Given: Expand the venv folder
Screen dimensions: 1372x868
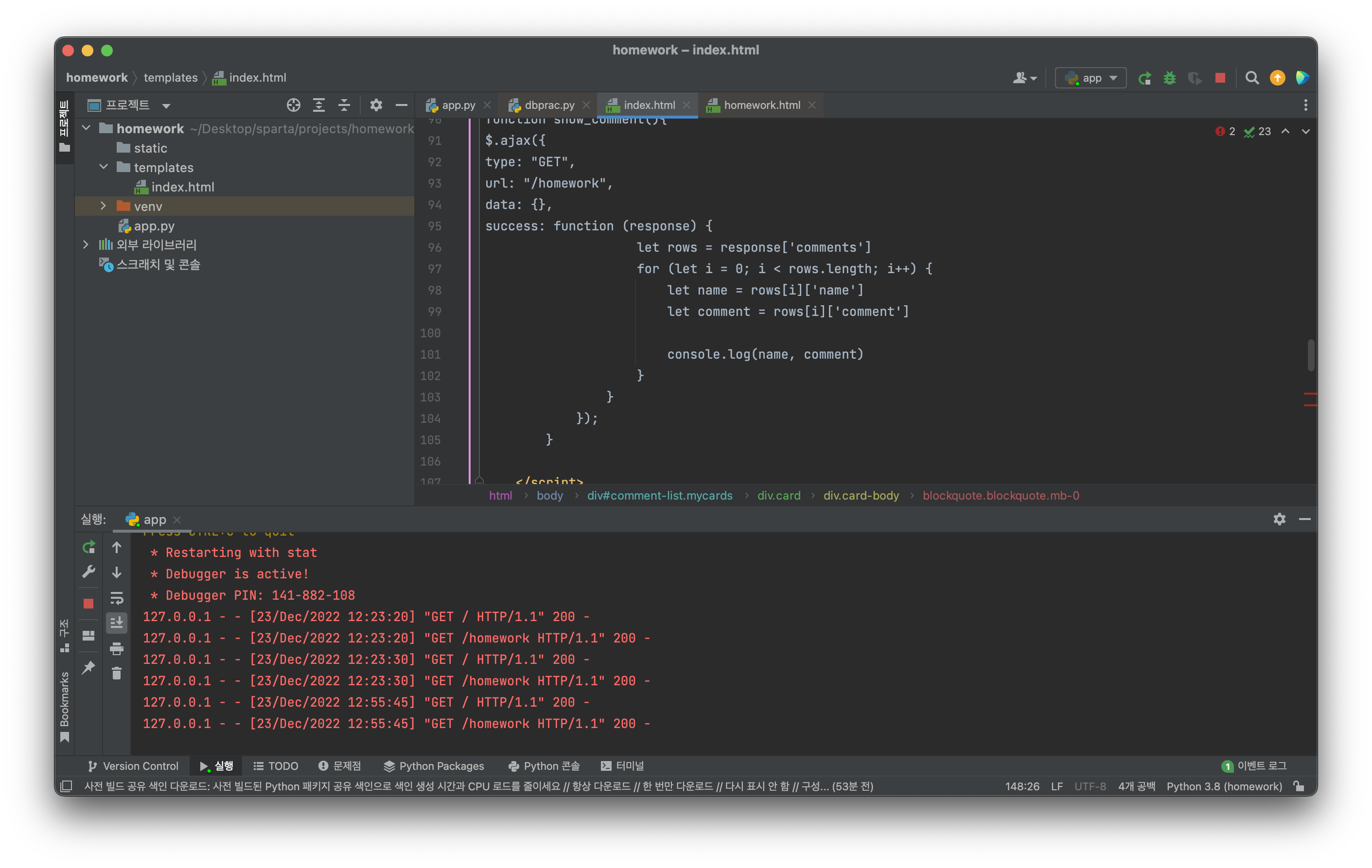Looking at the screenshot, I should (103, 206).
